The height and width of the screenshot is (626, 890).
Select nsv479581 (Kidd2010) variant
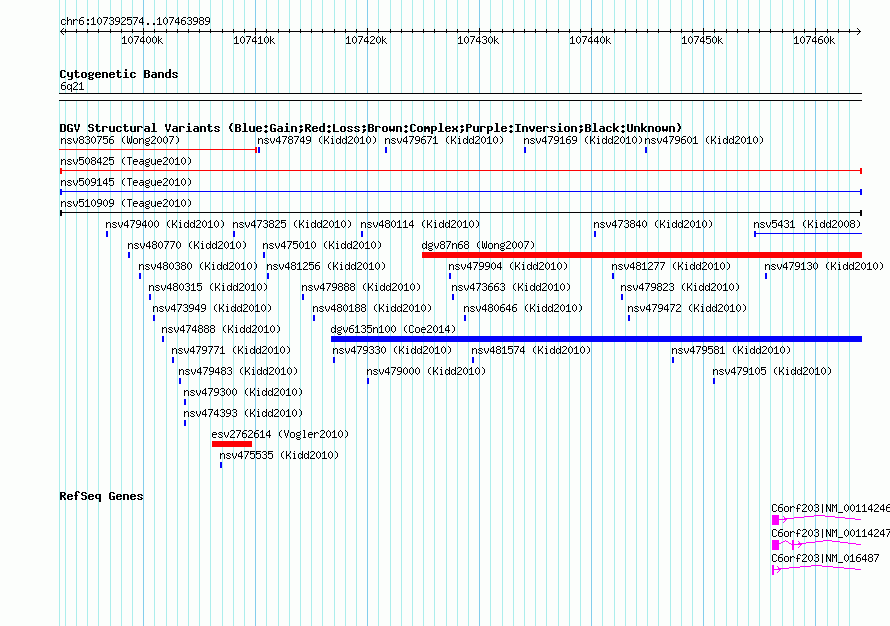pos(731,350)
